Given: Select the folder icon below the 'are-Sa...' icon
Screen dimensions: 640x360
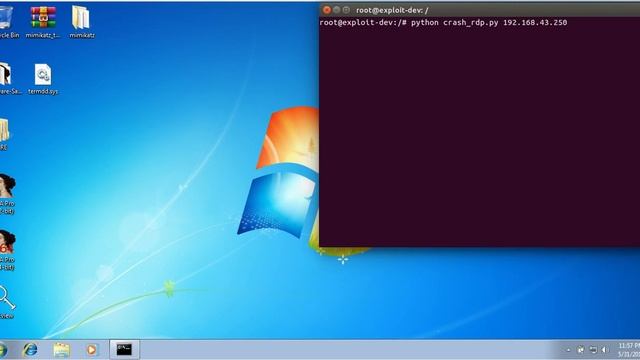Looking at the screenshot, I should point(4,134).
